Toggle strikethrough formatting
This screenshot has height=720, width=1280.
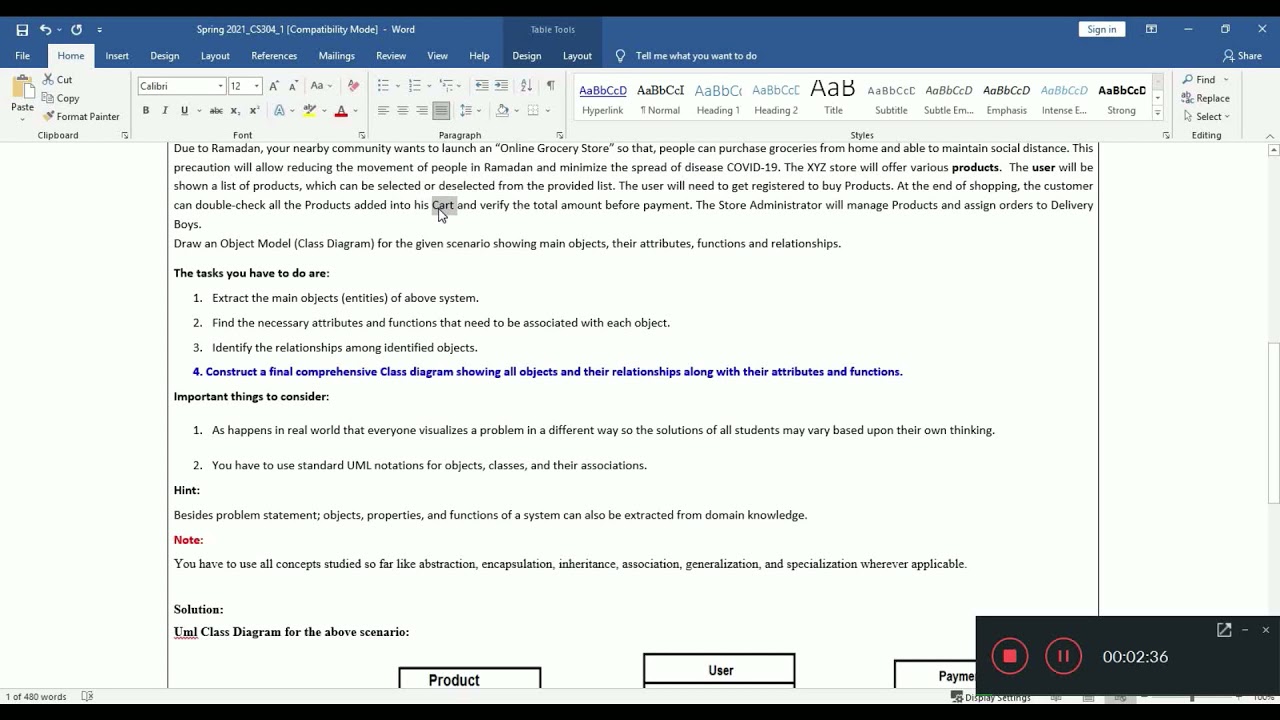(215, 111)
